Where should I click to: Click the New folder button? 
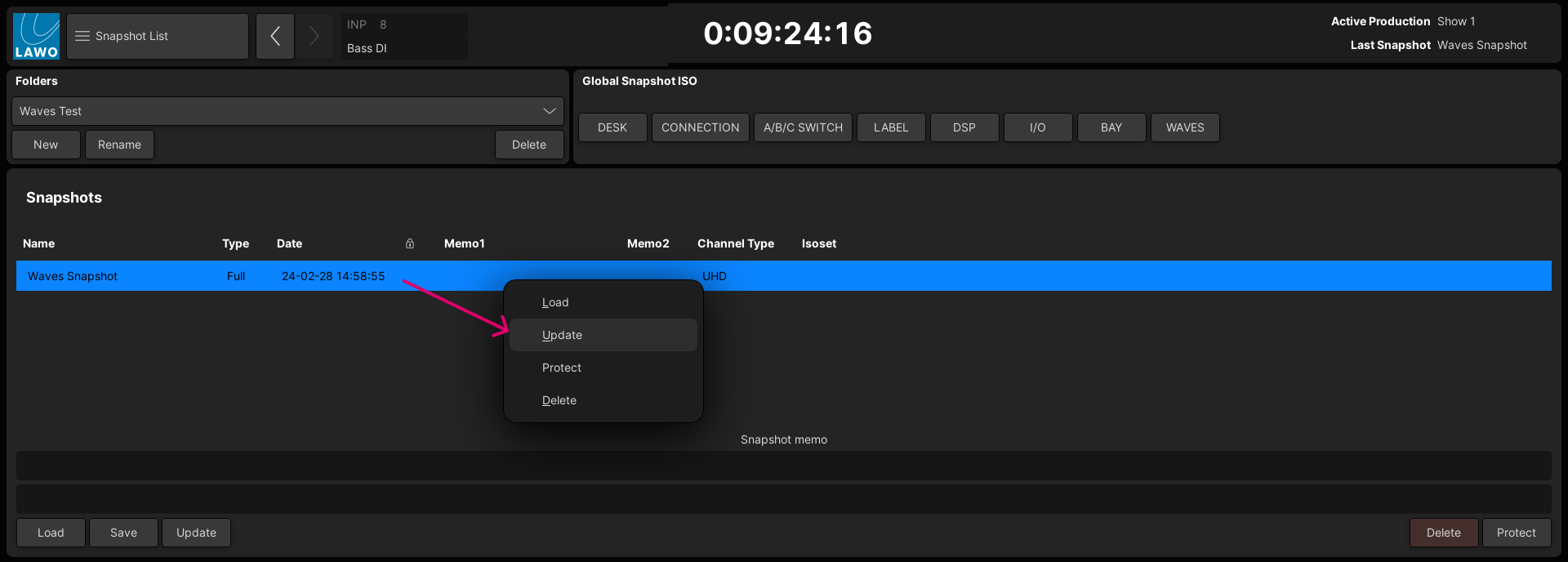pos(46,145)
